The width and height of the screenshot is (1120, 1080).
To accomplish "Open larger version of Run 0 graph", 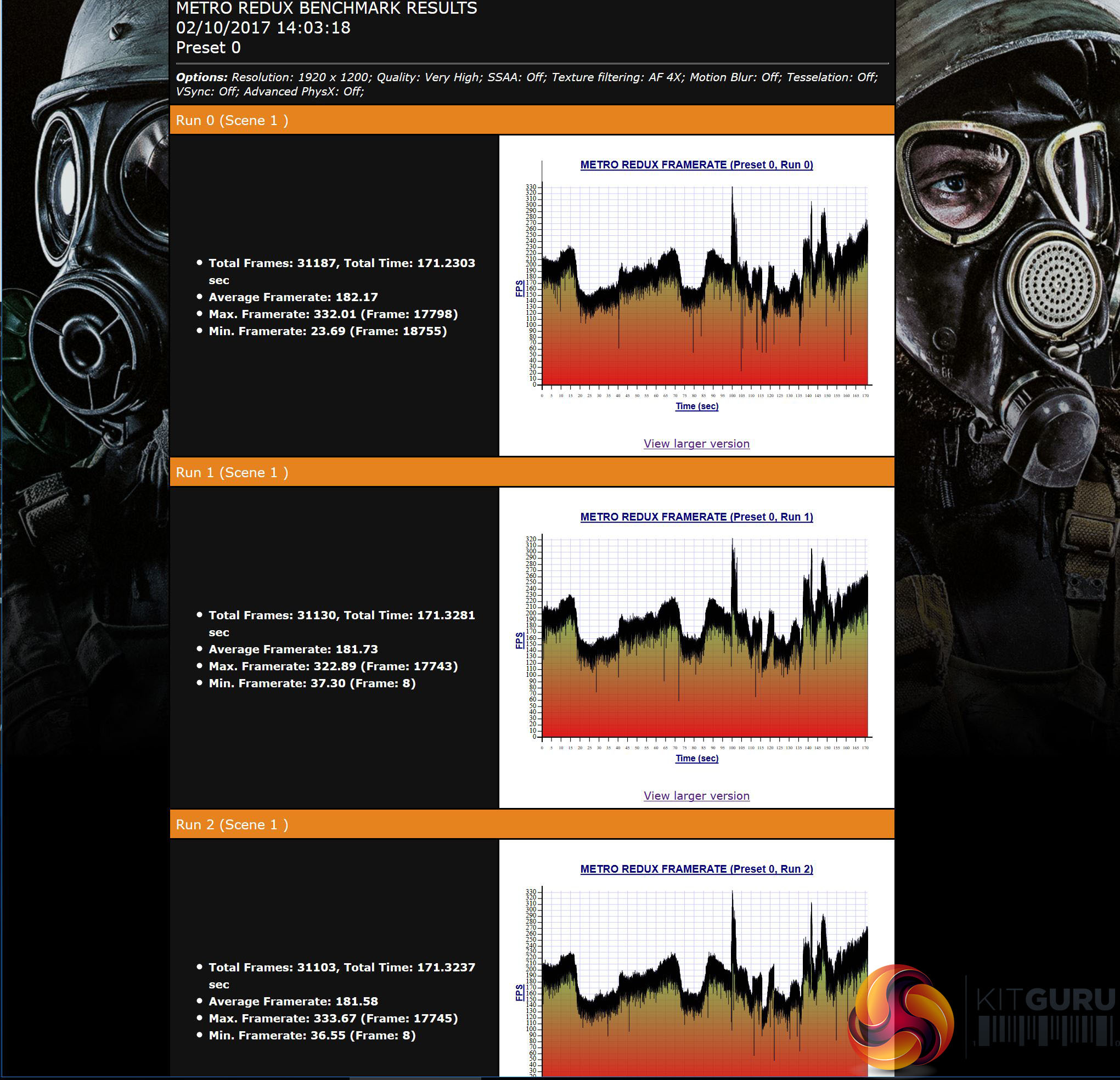I will click(x=696, y=444).
